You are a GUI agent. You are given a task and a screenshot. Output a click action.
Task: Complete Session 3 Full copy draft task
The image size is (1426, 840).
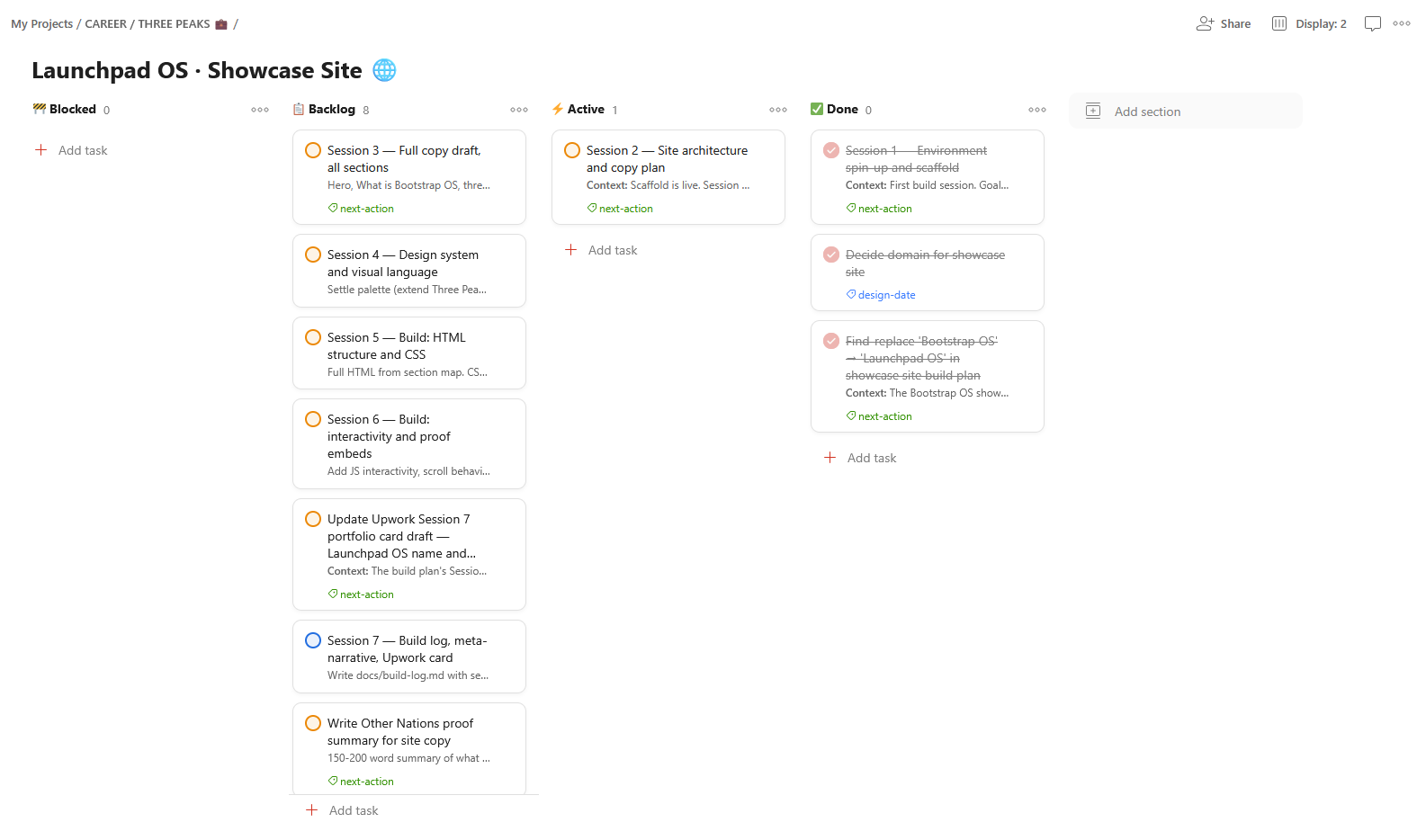pos(313,150)
